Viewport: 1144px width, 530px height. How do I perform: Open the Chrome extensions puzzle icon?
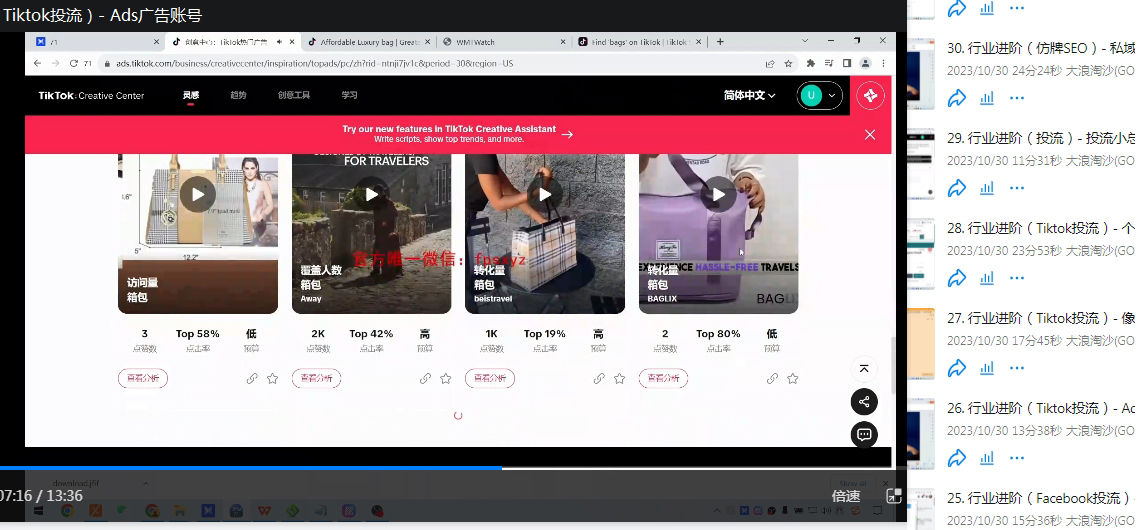[x=811, y=64]
